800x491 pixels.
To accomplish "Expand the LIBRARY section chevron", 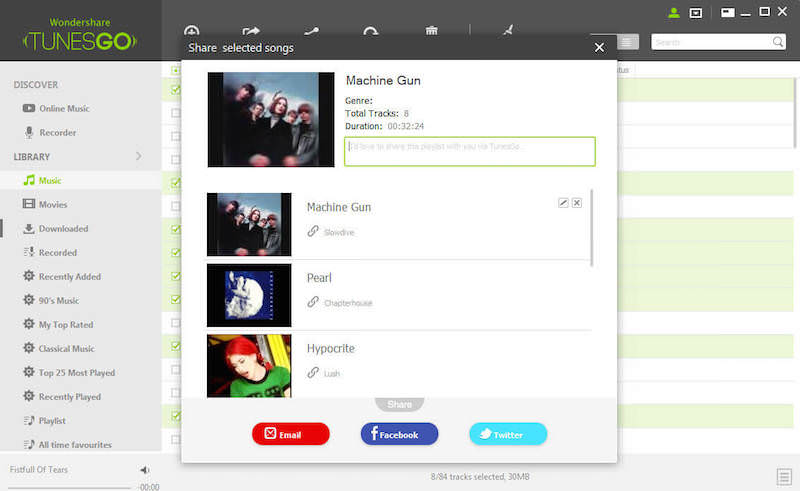I will click(139, 156).
